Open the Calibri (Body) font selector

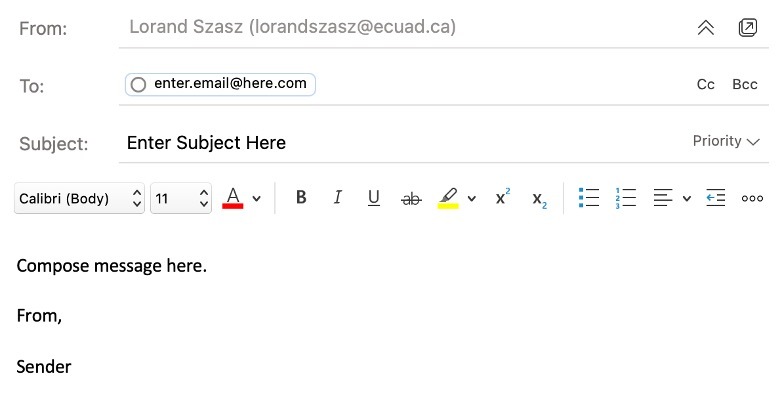[79, 198]
